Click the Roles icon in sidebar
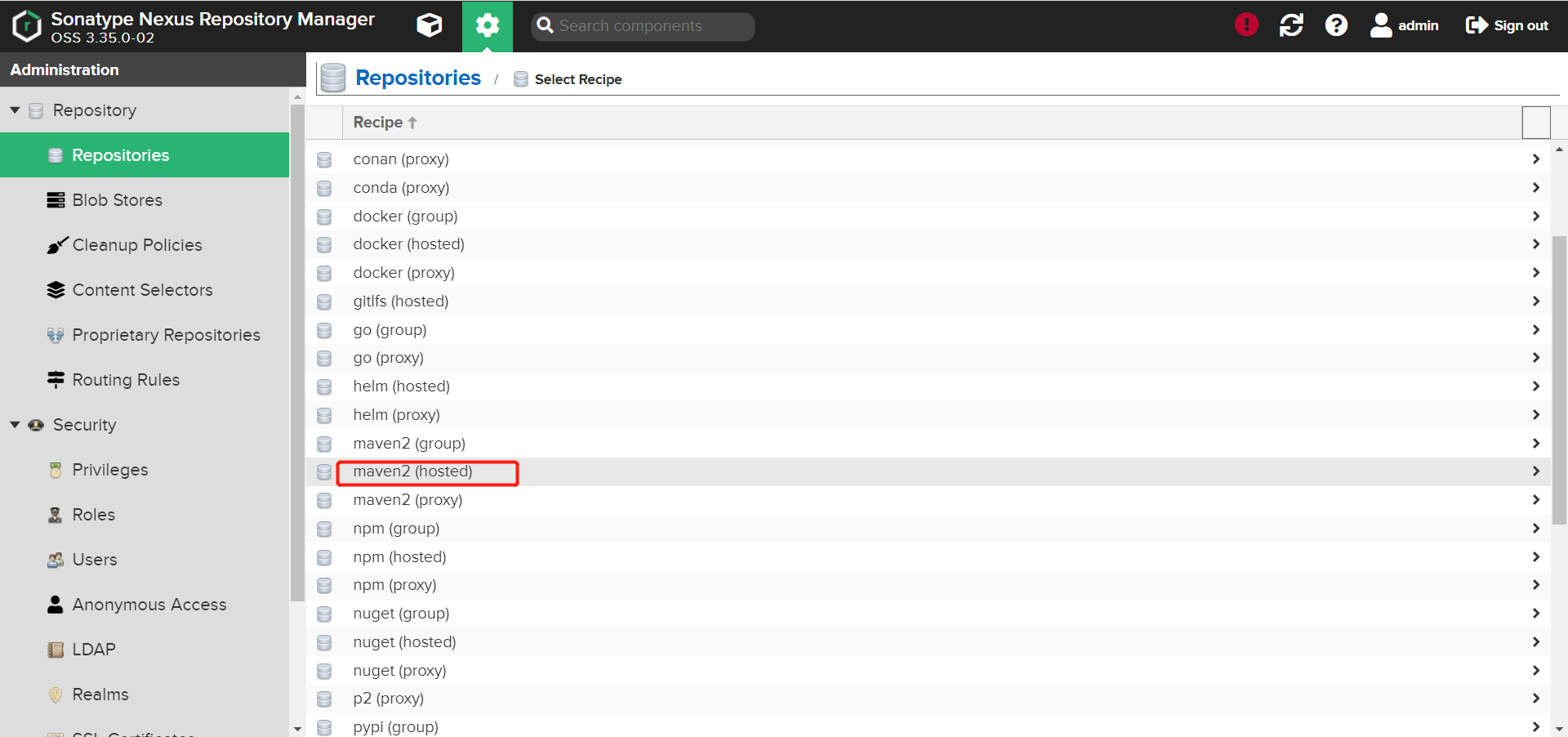The image size is (1568, 737). (56, 515)
